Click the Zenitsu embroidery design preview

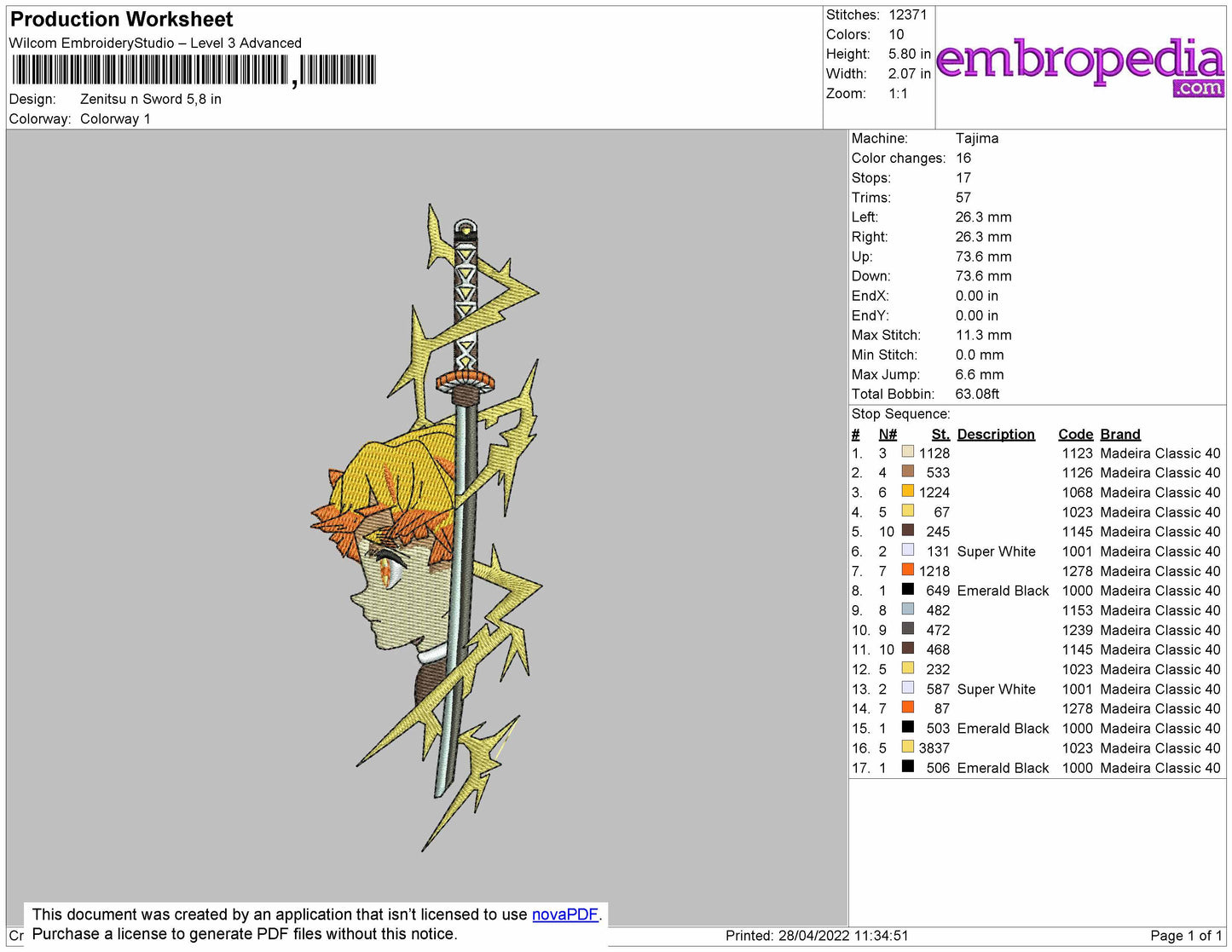[426, 527]
